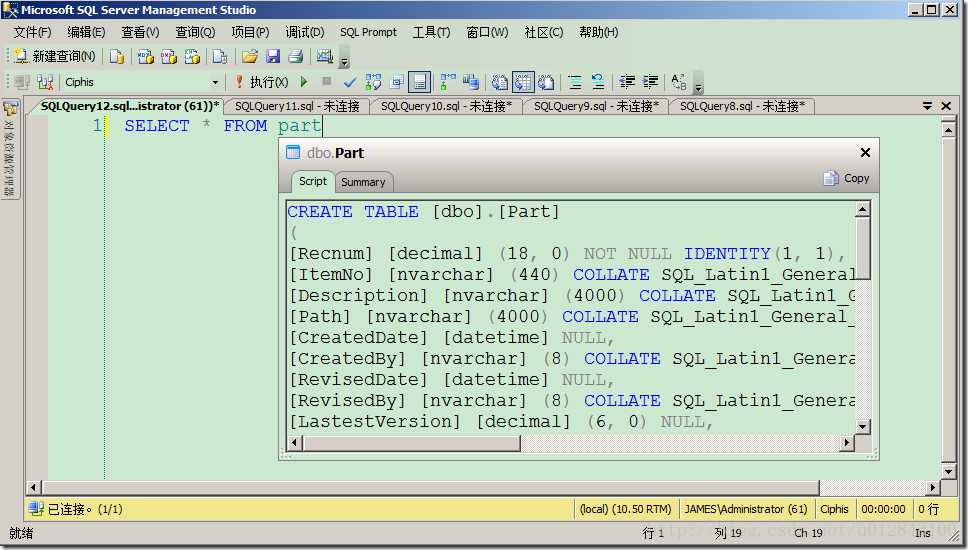Click Copy in the dbo.Part popup
Screen dimensions: 968x550
point(846,178)
